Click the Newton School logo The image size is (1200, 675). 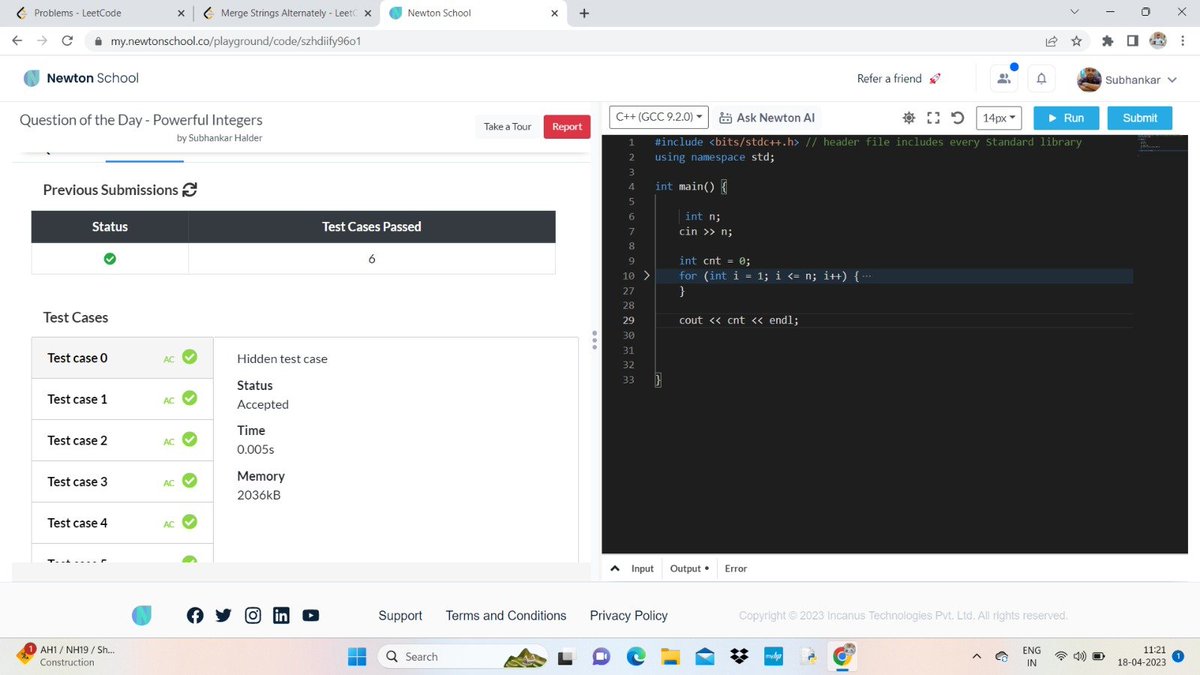[x=81, y=78]
